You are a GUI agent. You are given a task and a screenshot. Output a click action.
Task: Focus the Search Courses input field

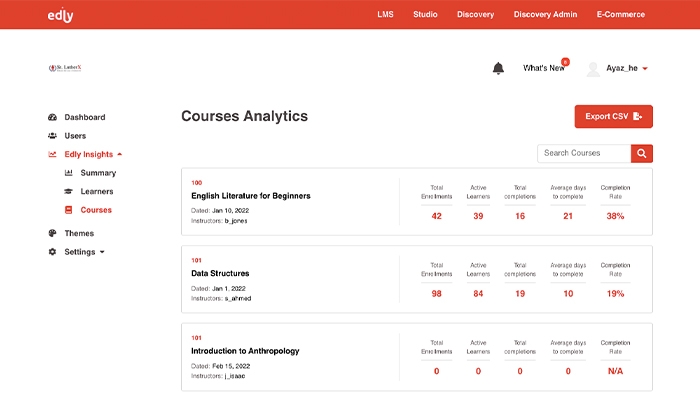(x=584, y=153)
